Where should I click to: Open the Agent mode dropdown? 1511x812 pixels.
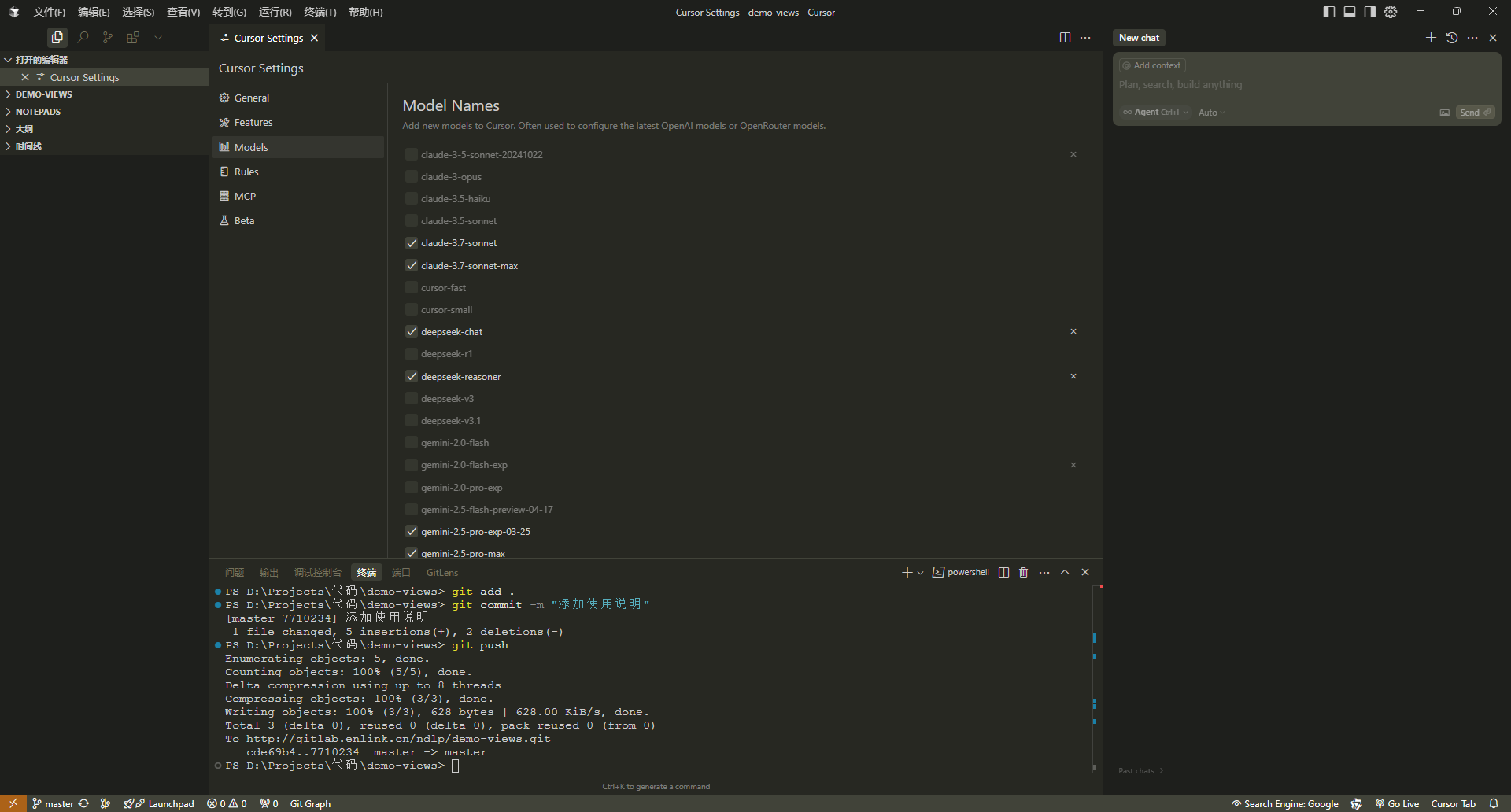pyautogui.click(x=1155, y=113)
